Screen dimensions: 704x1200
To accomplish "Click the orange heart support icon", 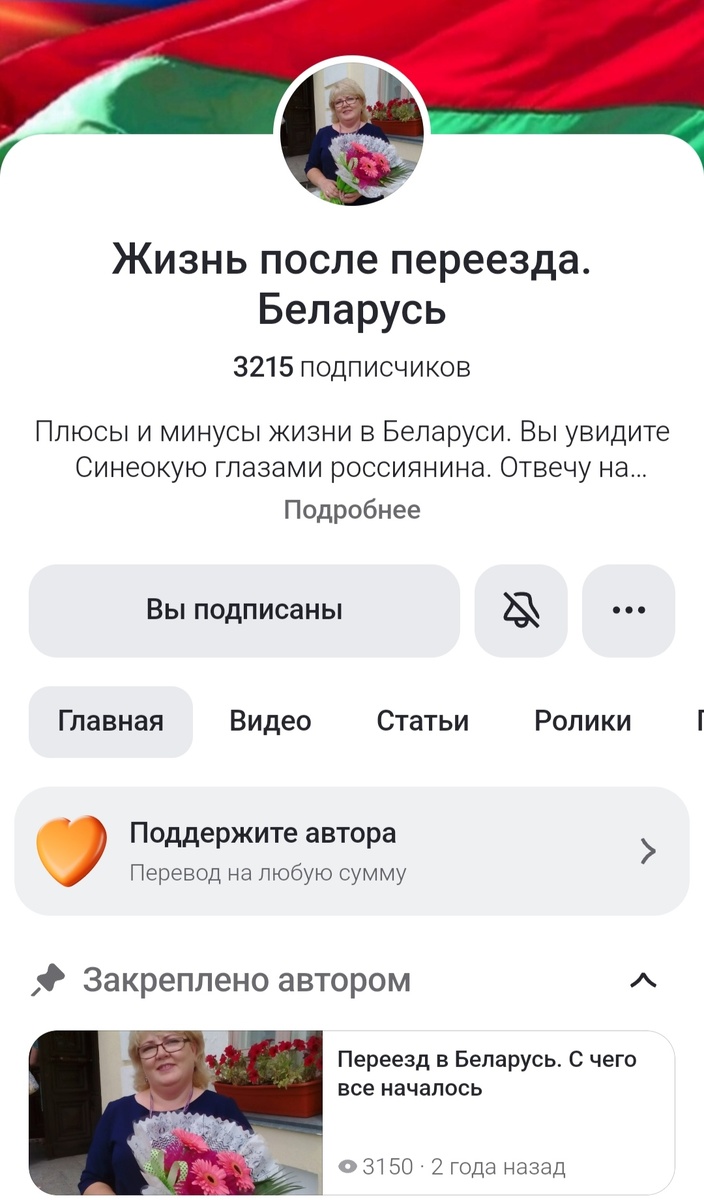I will (x=70, y=850).
